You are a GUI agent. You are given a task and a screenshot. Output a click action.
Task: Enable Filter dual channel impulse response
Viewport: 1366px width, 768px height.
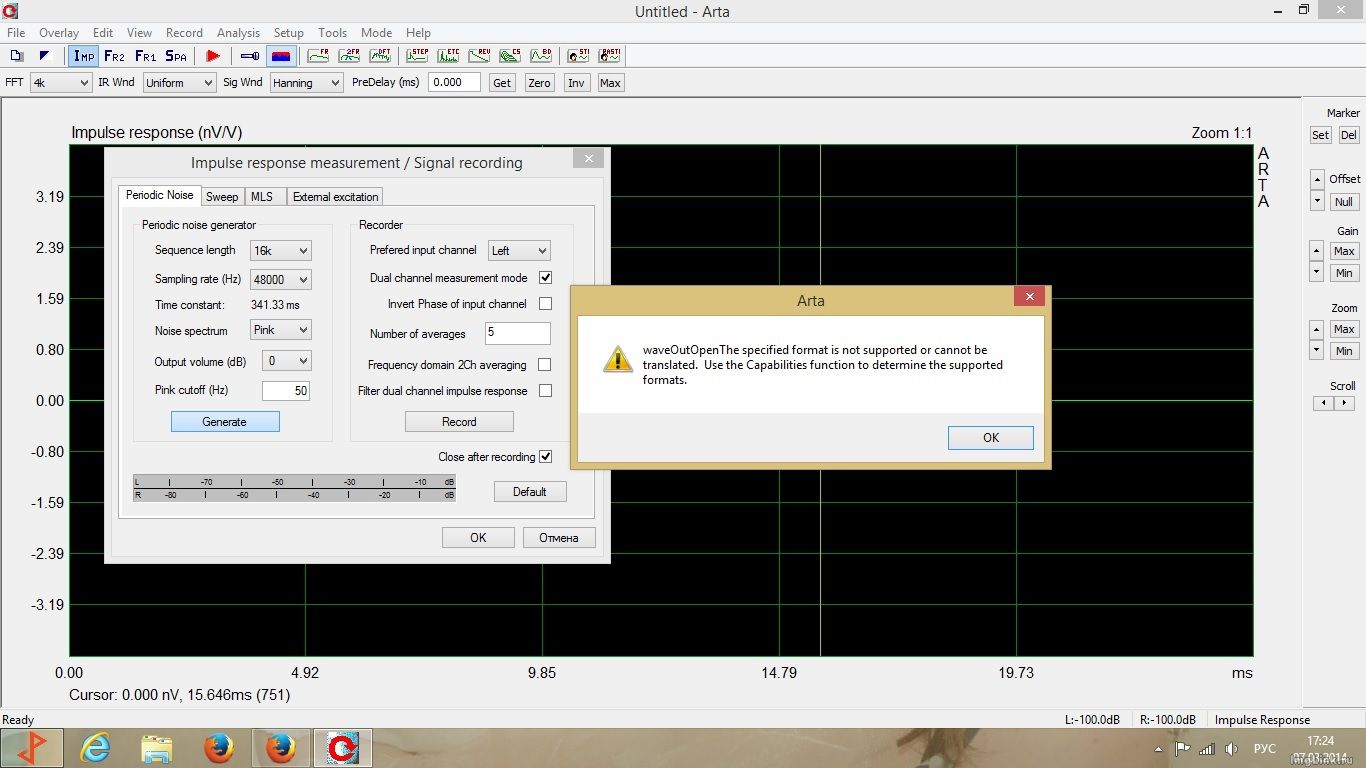point(545,391)
